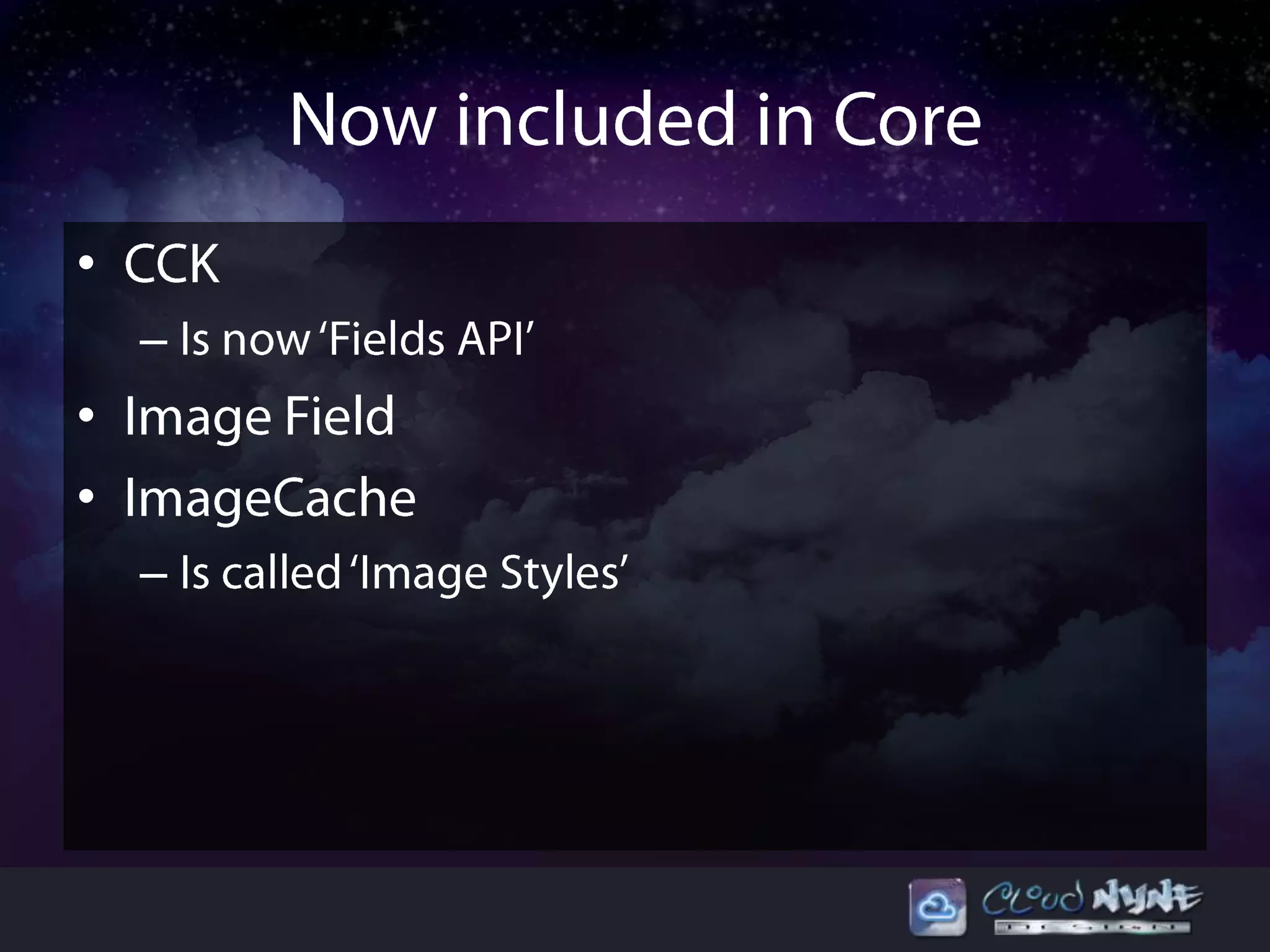Click the 'Cloud' script logo text
Screen dimensions: 1270x952
click(x=1032, y=898)
